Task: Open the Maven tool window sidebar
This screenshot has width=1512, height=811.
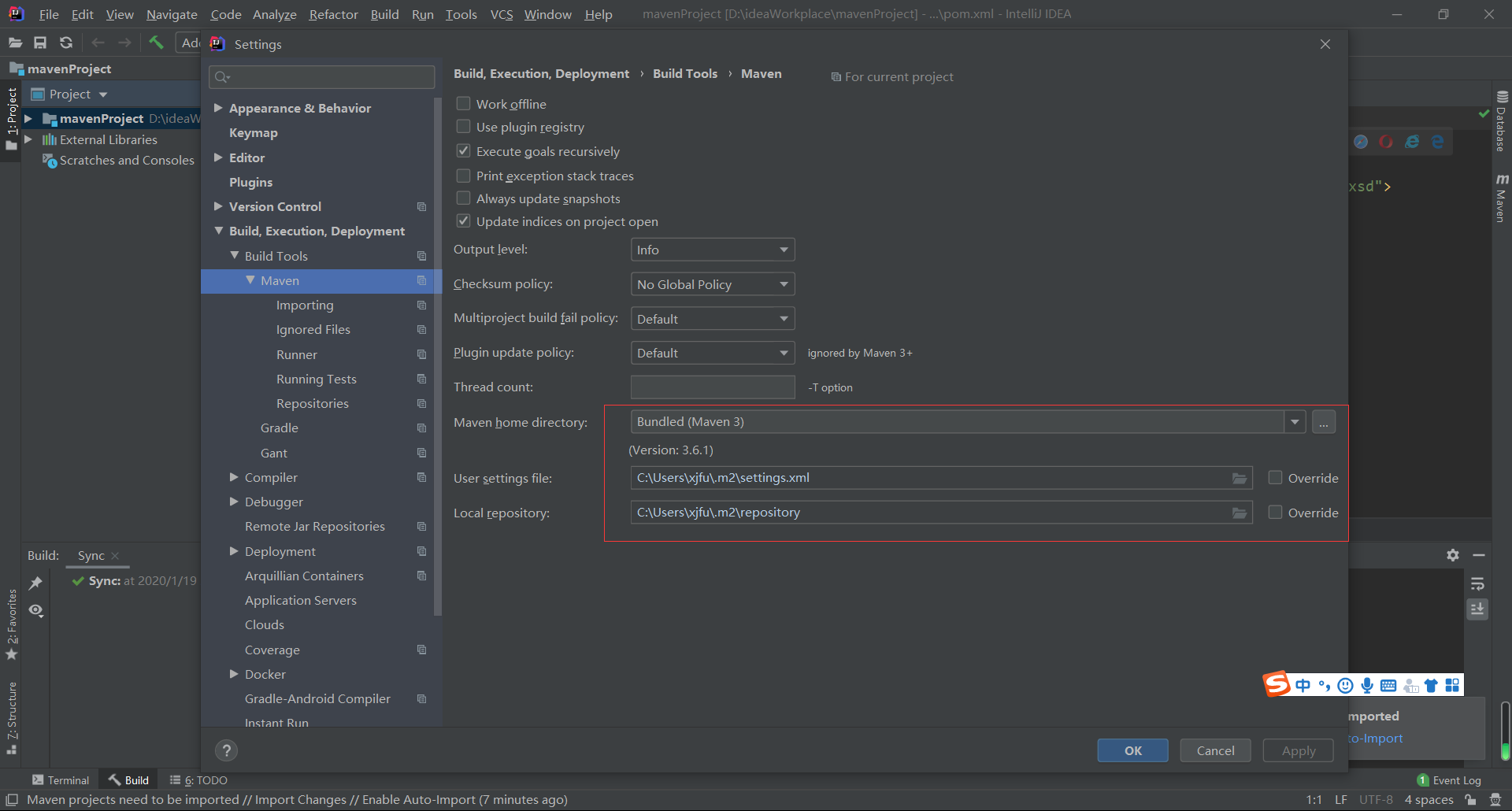Action: (x=1502, y=198)
